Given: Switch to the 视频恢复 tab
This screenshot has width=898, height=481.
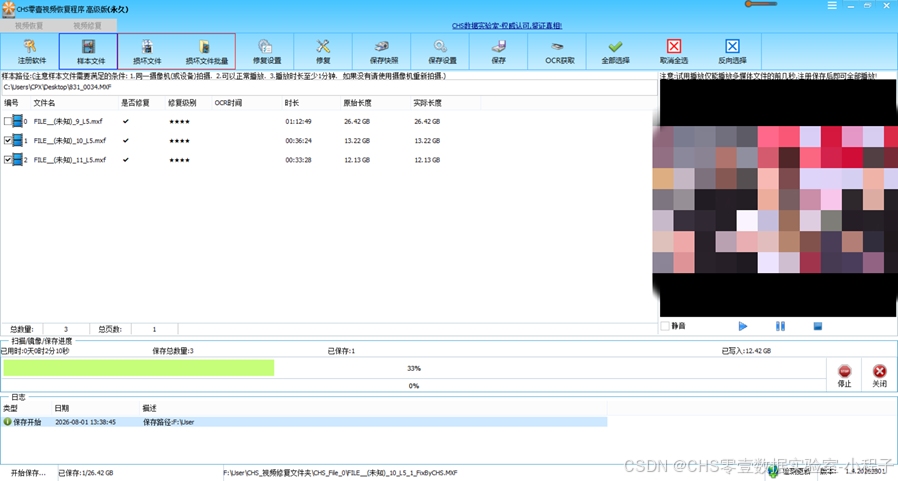Looking at the screenshot, I should point(29,26).
